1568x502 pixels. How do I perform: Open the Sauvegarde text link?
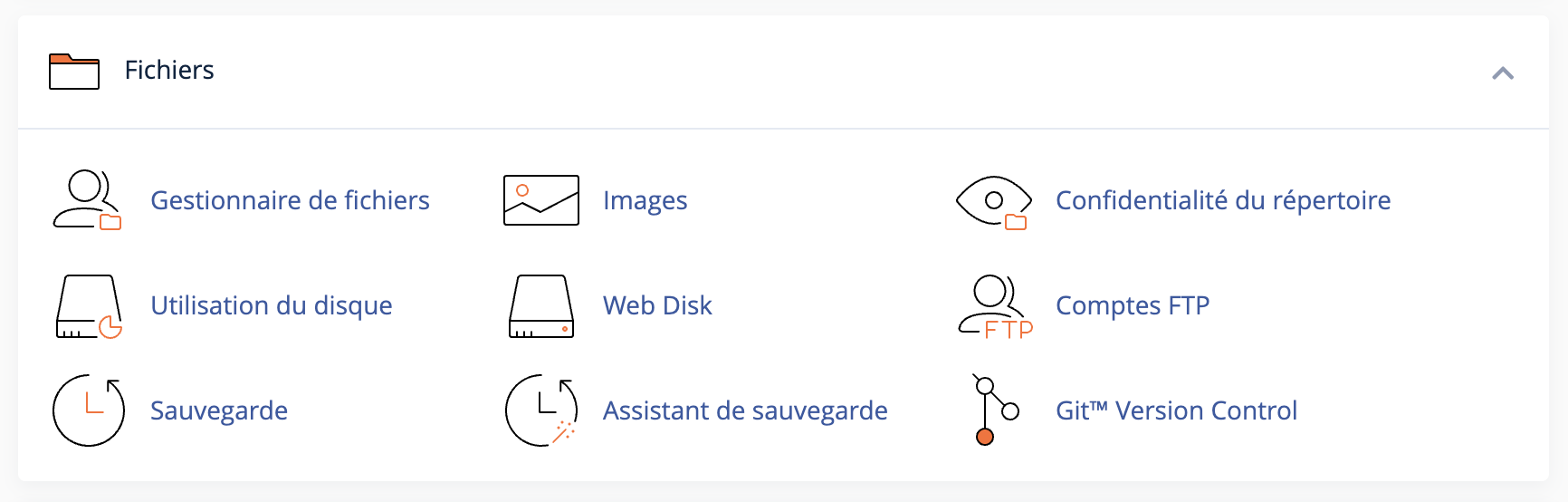219,411
